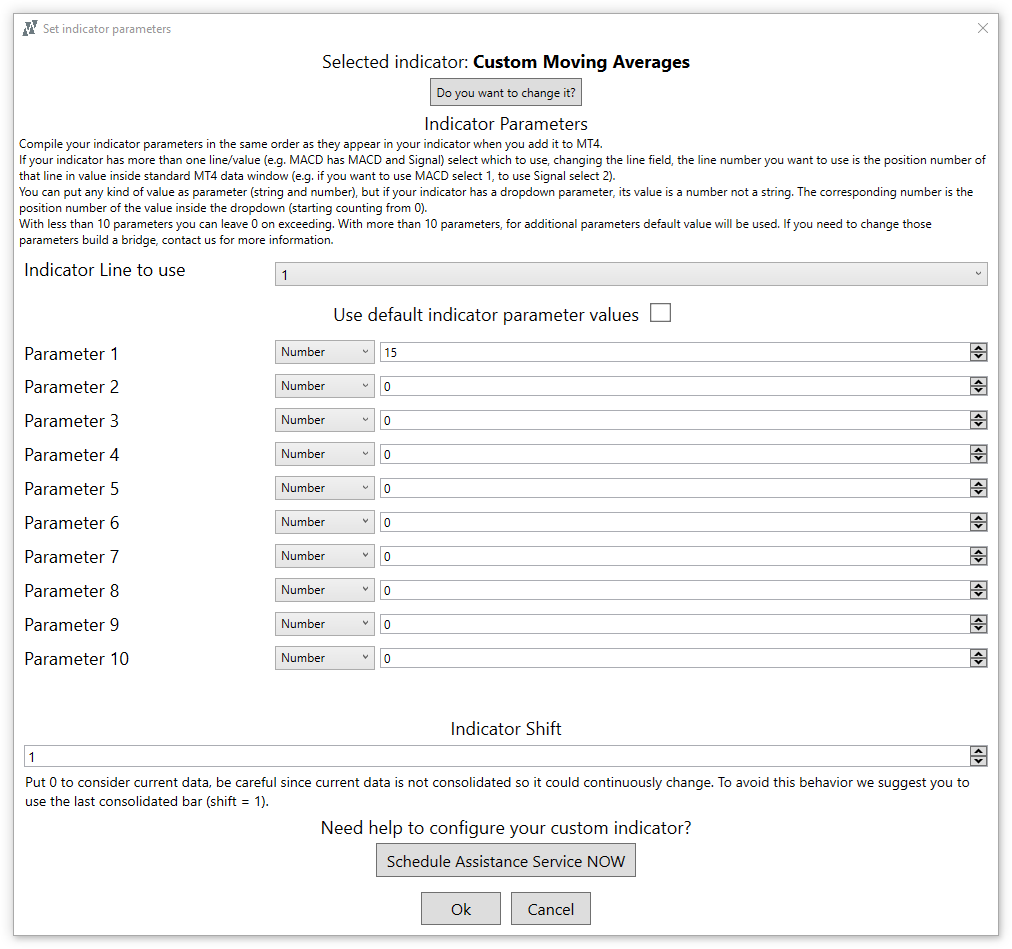Click the Parameter 2 down stepper arrow
The image size is (1012, 949).
[978, 390]
